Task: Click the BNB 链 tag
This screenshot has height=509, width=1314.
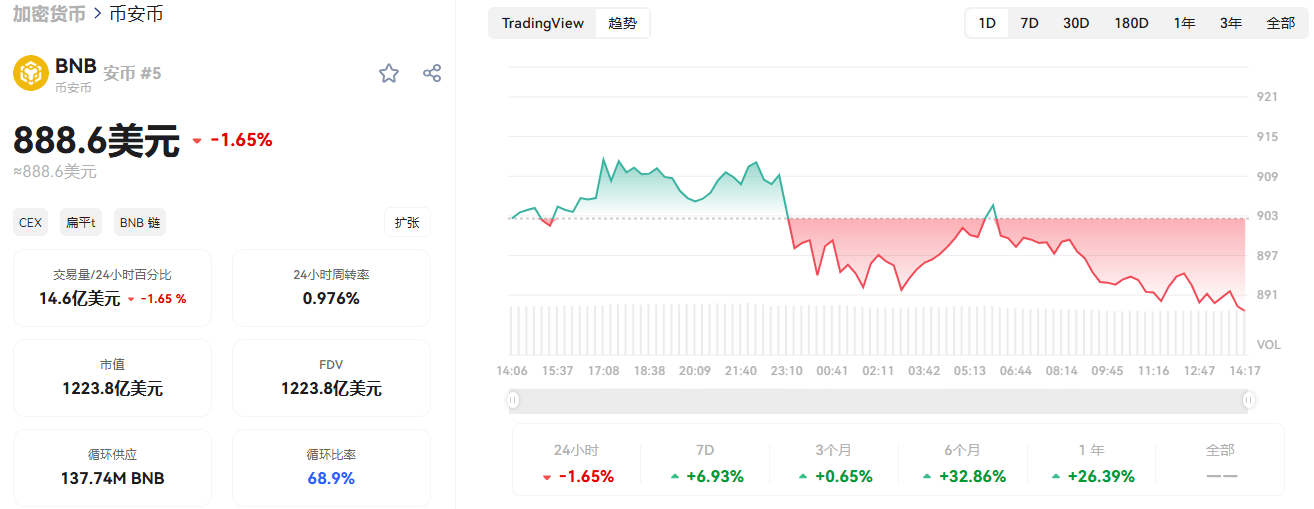Action: pyautogui.click(x=140, y=222)
